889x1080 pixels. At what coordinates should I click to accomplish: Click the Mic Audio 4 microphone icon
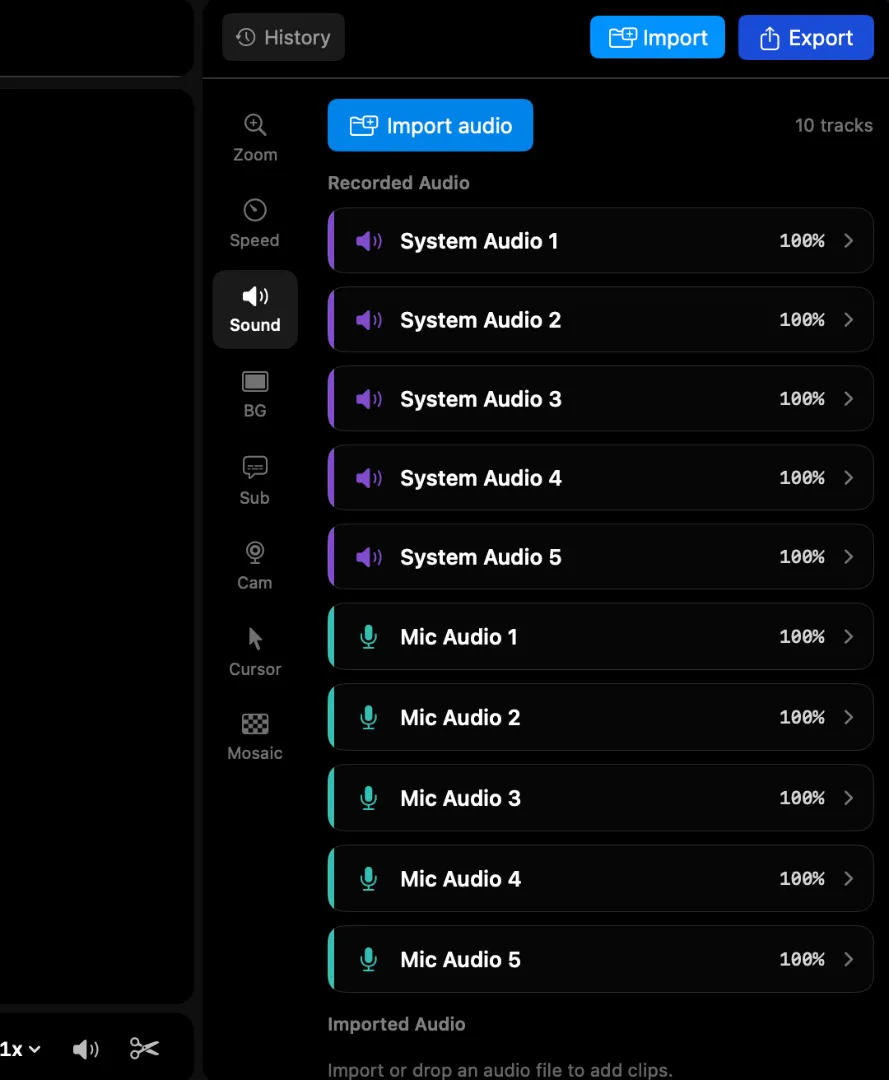[x=368, y=879]
